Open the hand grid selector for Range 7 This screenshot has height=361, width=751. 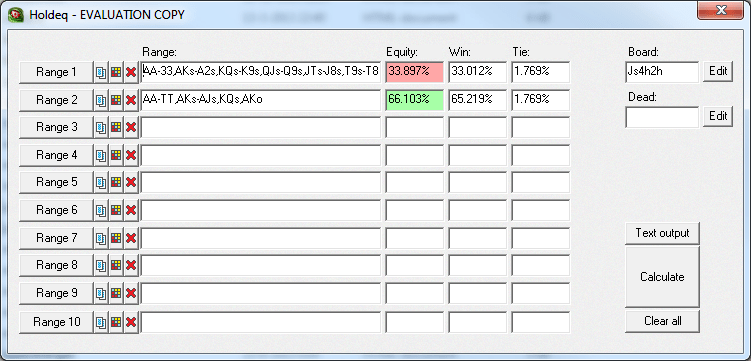(116, 238)
